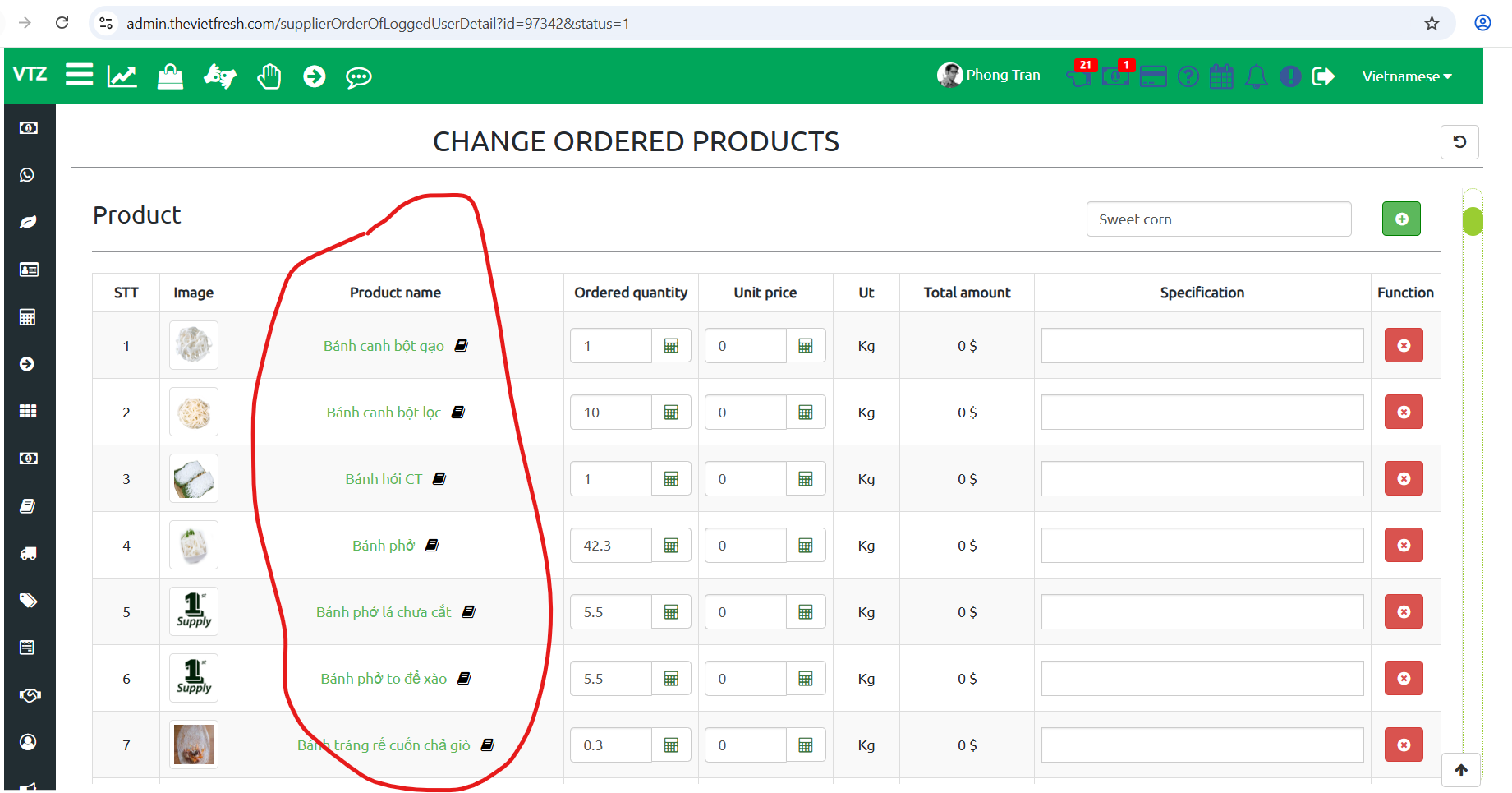Viewport: 1512px width, 793px height.
Task: Click the handshake icon in sidebar
Action: pyautogui.click(x=30, y=695)
